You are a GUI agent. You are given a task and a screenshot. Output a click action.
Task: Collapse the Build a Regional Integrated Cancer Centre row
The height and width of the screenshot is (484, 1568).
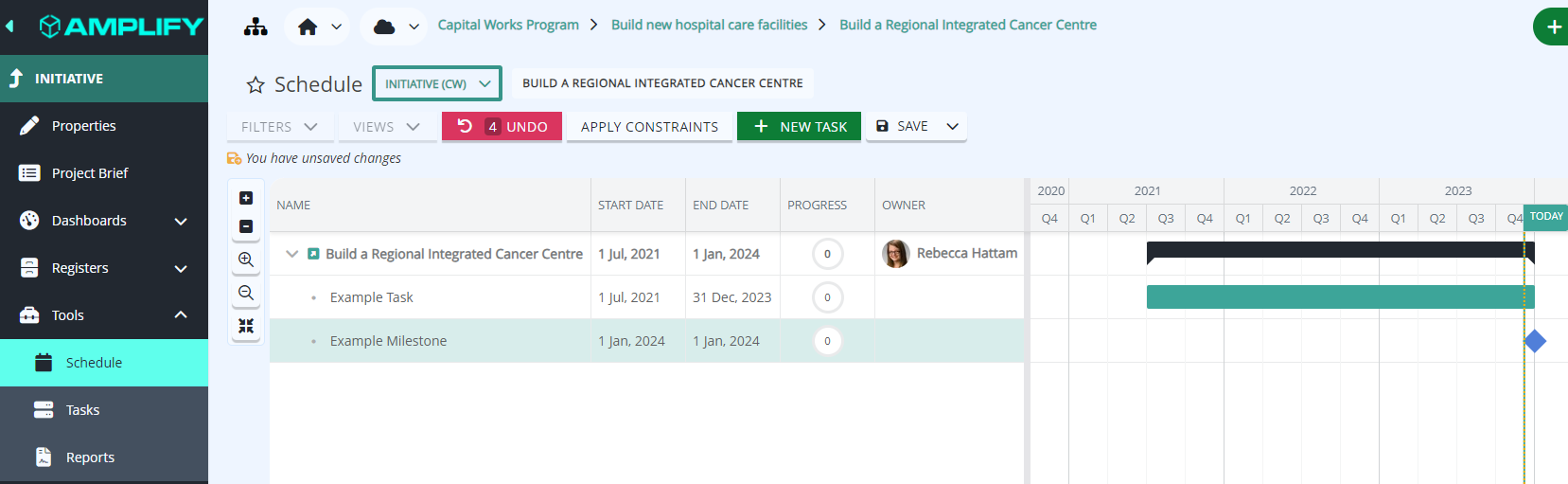291,254
